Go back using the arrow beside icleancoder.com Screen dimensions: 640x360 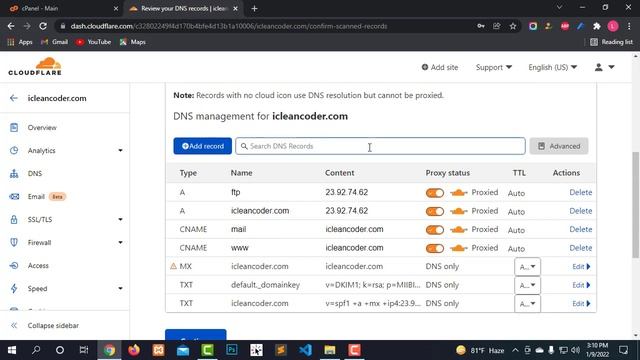tap(14, 98)
